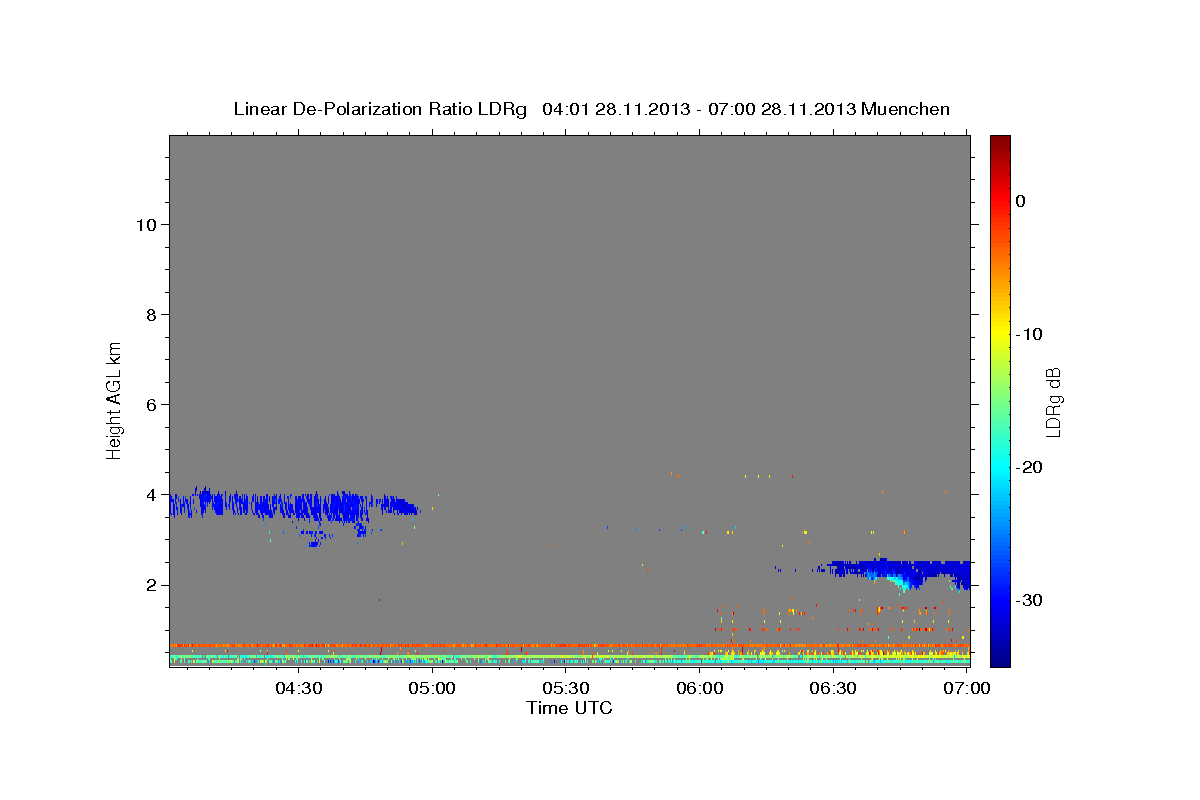Click the plot title 'Linear De-Polarization Ratio LDRg'
The height and width of the screenshot is (800, 1200).
[379, 109]
